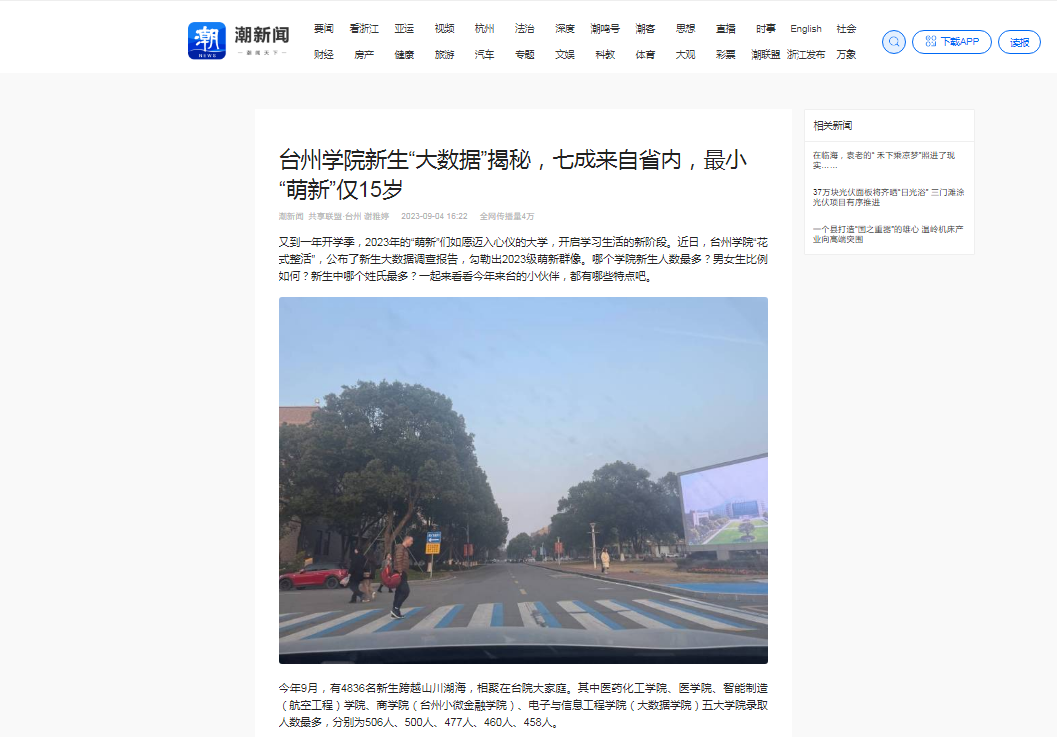Open the 财经 category
The width and height of the screenshot is (1057, 737).
(x=323, y=54)
